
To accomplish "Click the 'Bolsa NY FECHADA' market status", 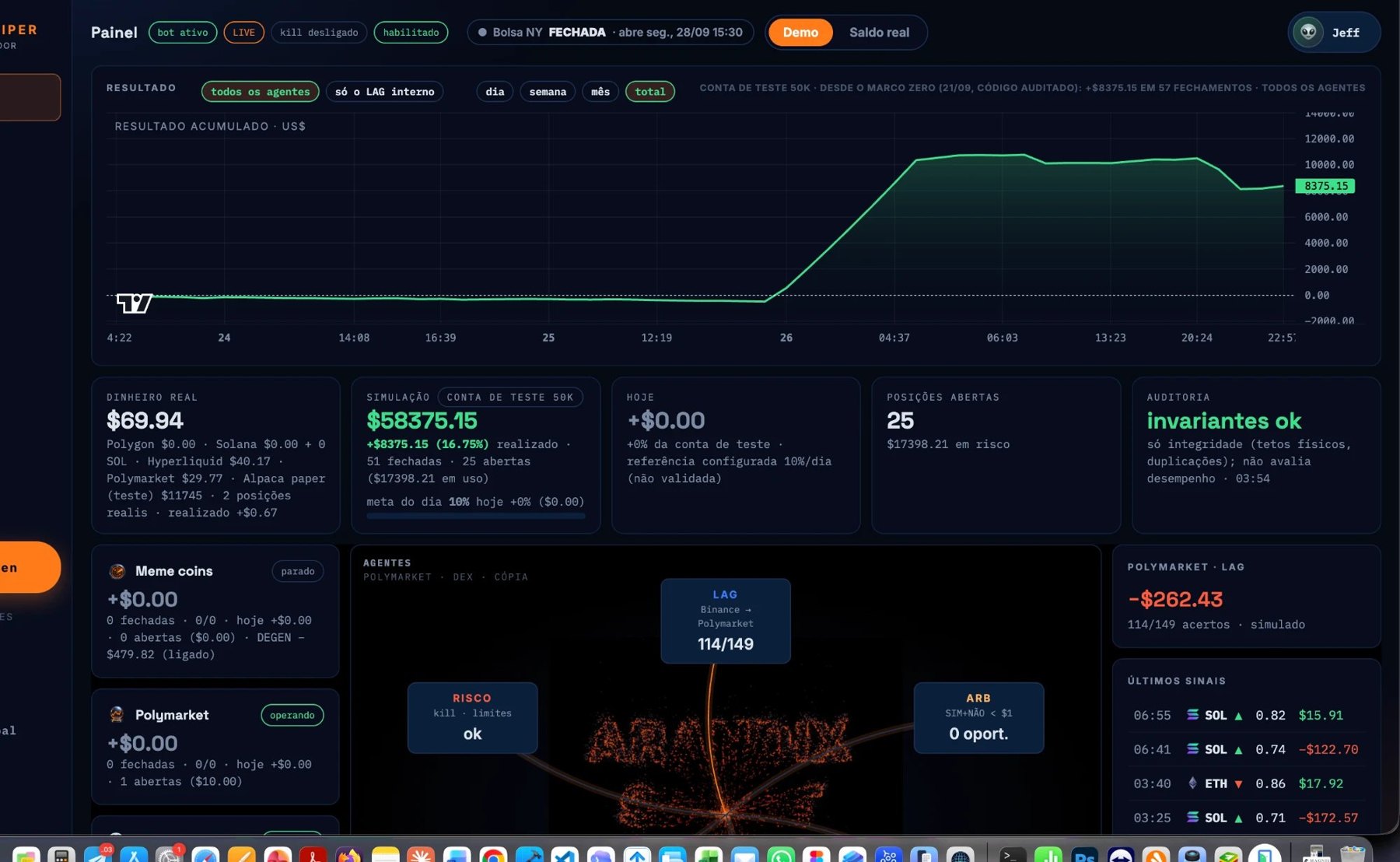I will tap(611, 33).
